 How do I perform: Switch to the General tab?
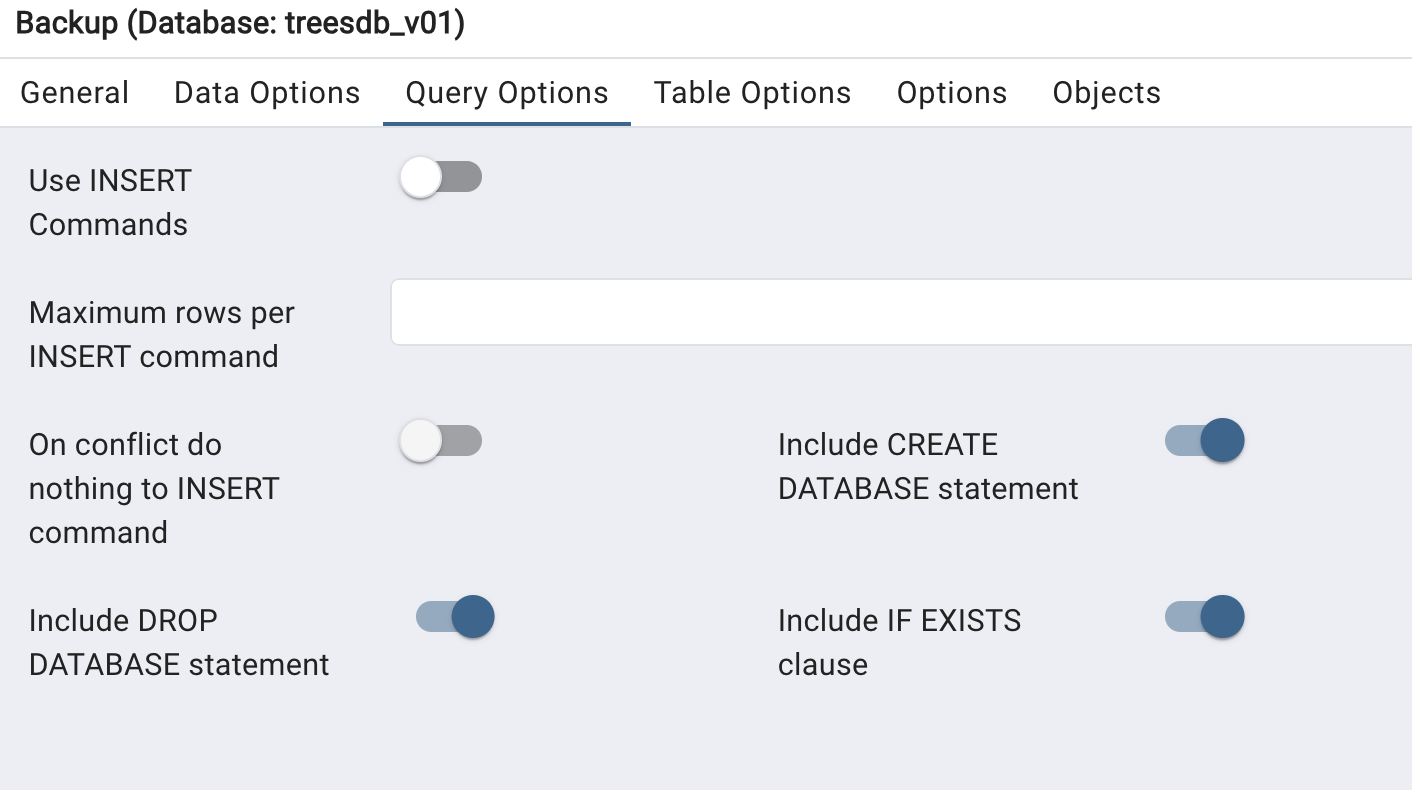point(75,93)
